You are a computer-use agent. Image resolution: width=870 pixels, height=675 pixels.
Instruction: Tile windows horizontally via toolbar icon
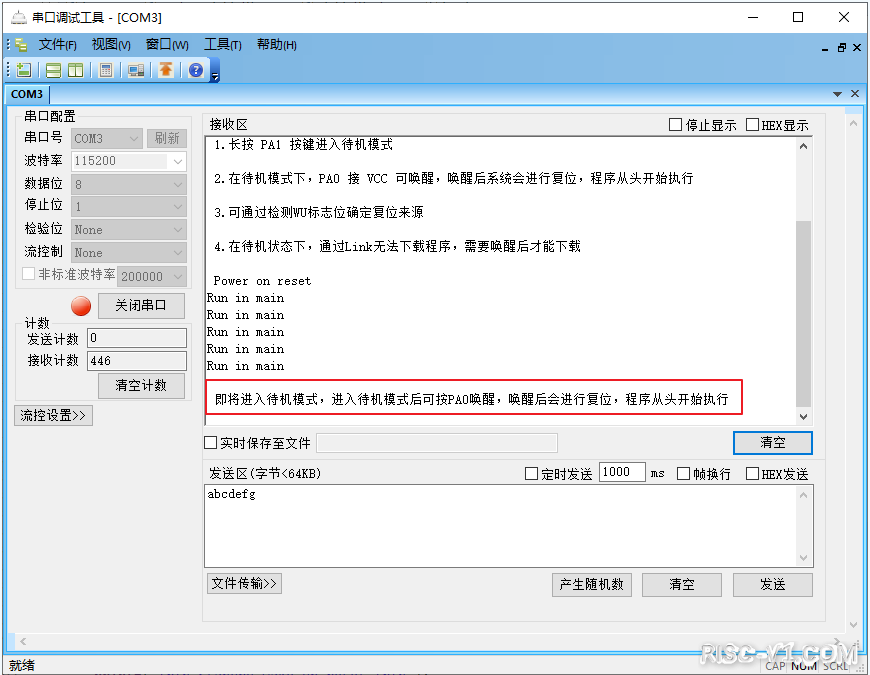(53, 70)
